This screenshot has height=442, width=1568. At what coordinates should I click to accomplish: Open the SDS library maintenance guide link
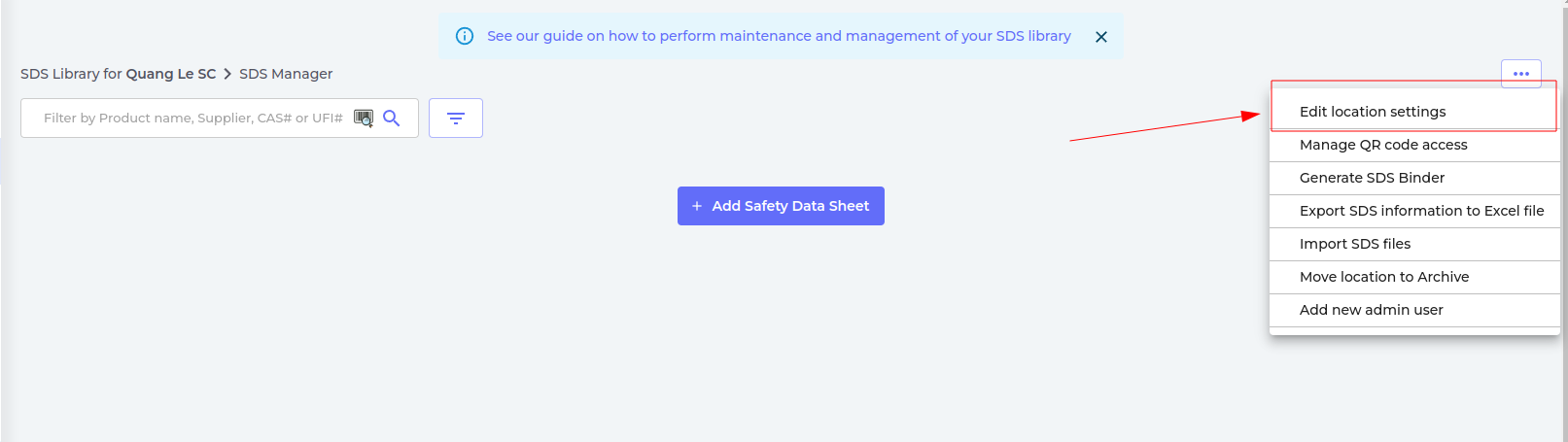(779, 36)
